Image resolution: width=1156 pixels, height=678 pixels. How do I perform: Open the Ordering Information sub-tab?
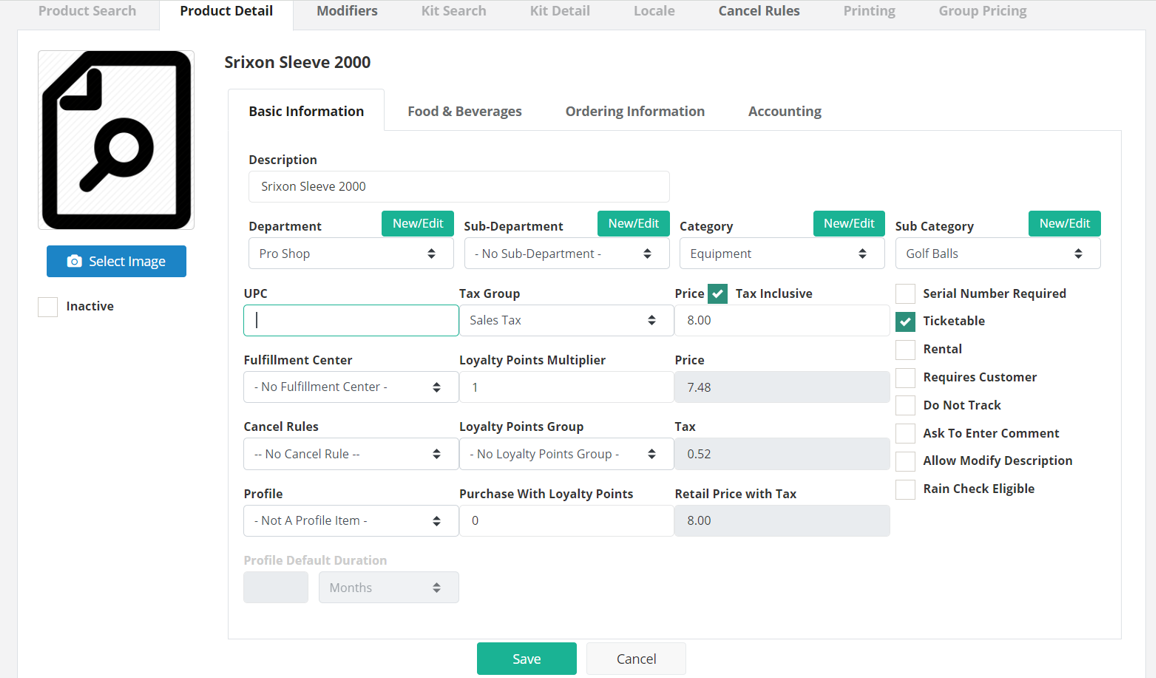(635, 111)
